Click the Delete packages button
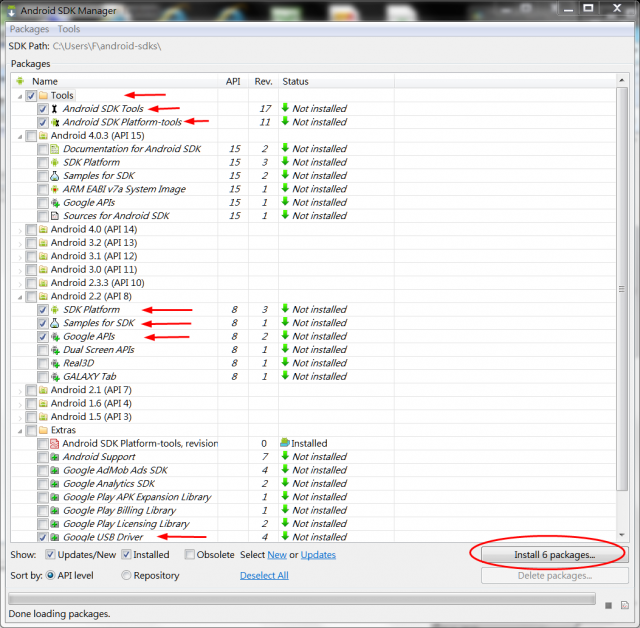 (x=554, y=575)
